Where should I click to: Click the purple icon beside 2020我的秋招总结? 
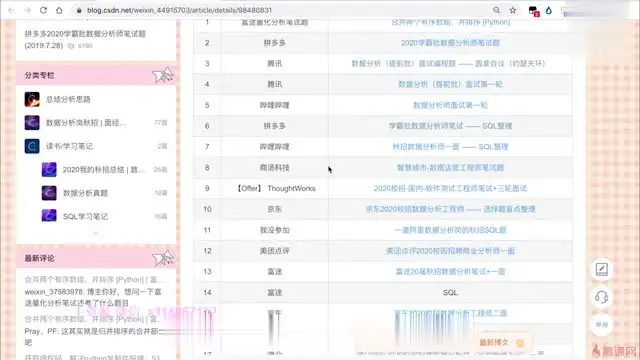point(49,169)
